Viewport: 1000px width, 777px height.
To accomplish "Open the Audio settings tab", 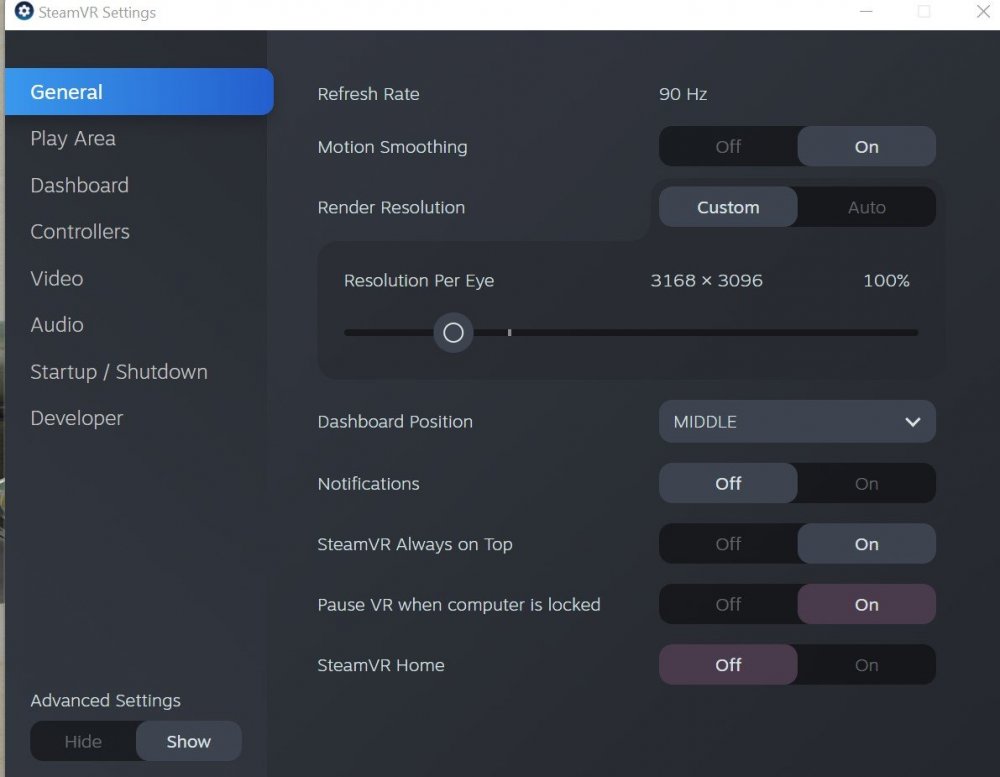I will pos(57,325).
